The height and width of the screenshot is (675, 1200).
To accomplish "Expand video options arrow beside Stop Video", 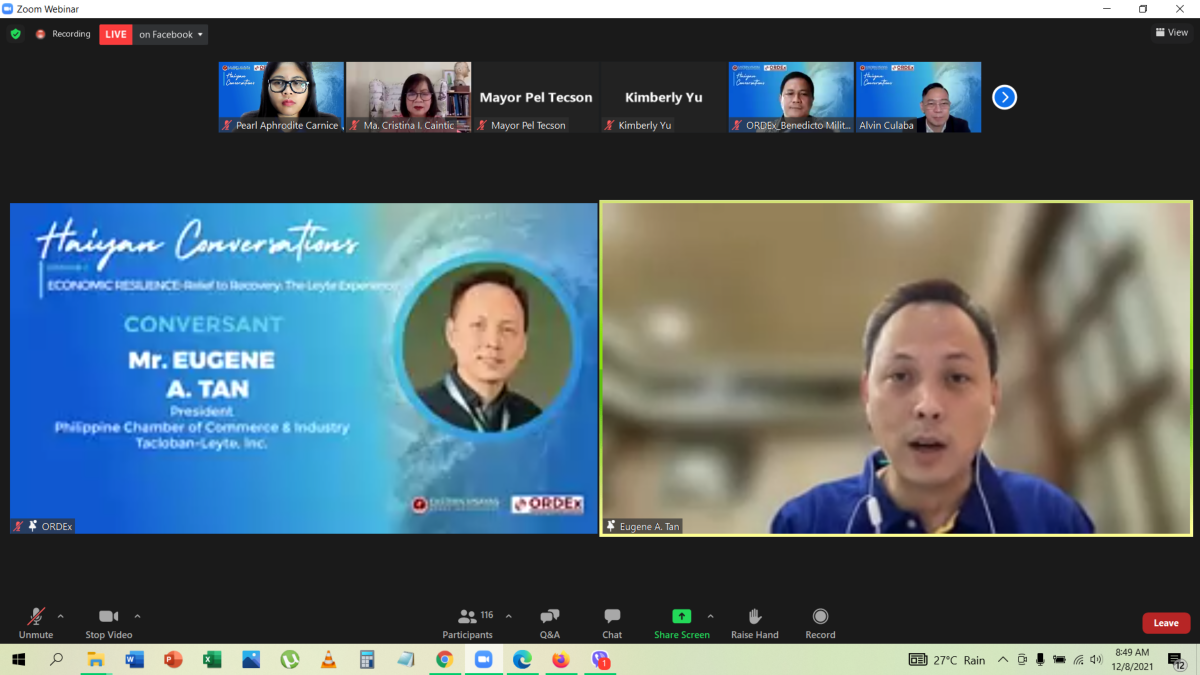I will [x=137, y=616].
